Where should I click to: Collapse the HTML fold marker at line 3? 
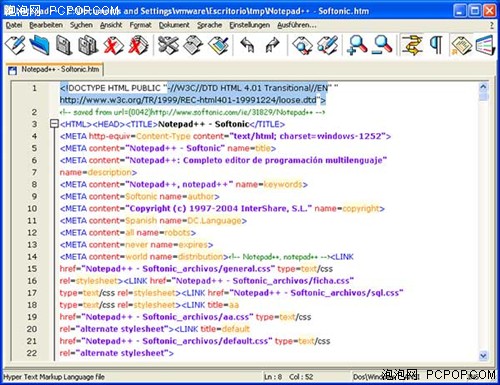point(54,124)
